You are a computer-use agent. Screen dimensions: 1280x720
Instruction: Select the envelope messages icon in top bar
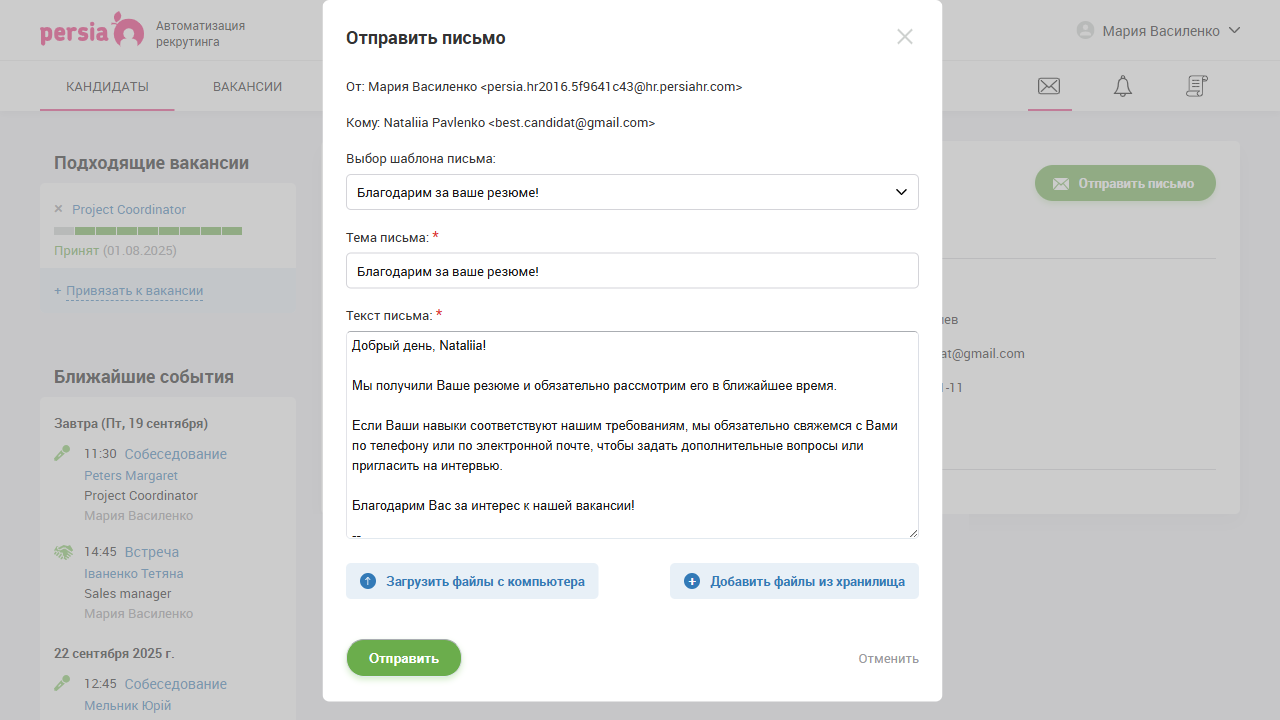point(1048,86)
